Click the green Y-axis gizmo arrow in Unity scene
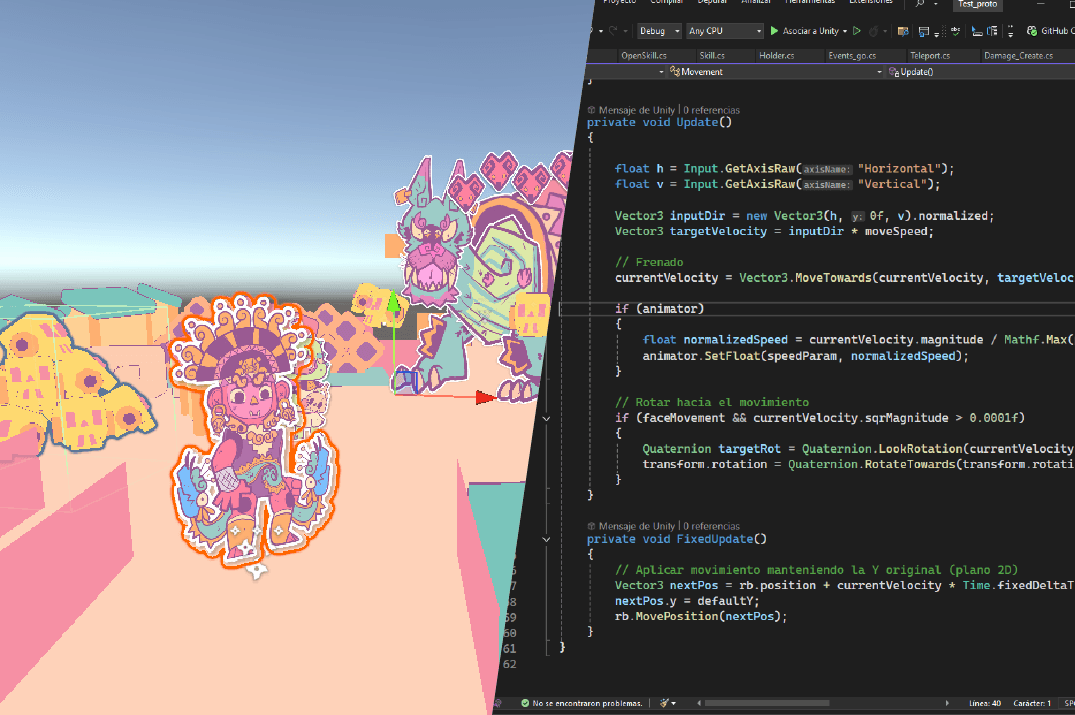This screenshot has width=1075, height=715. point(394,302)
